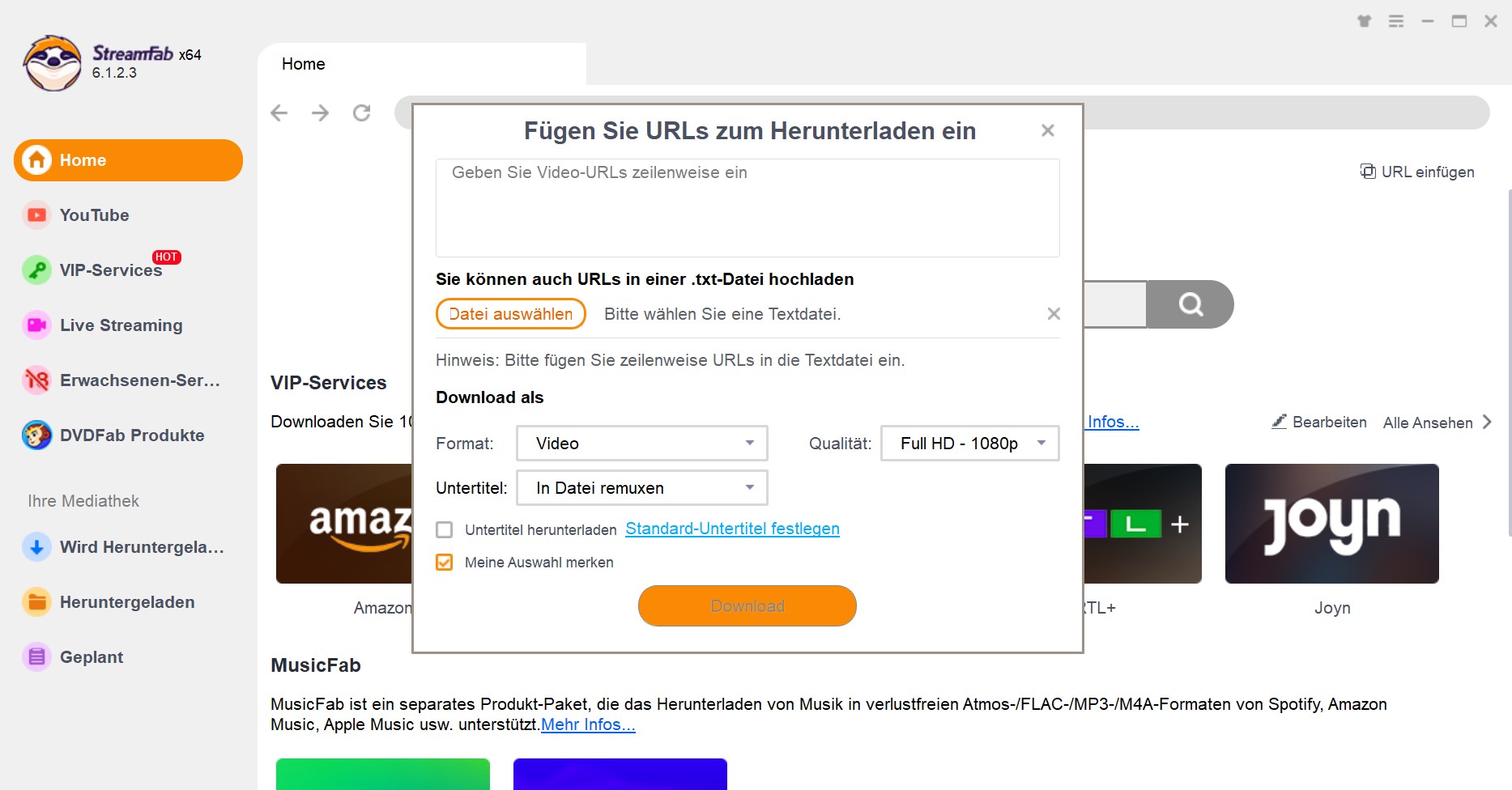Screen dimensions: 1512x790
Task: Click the Bearbeiten pencil icon
Action: (x=1280, y=422)
